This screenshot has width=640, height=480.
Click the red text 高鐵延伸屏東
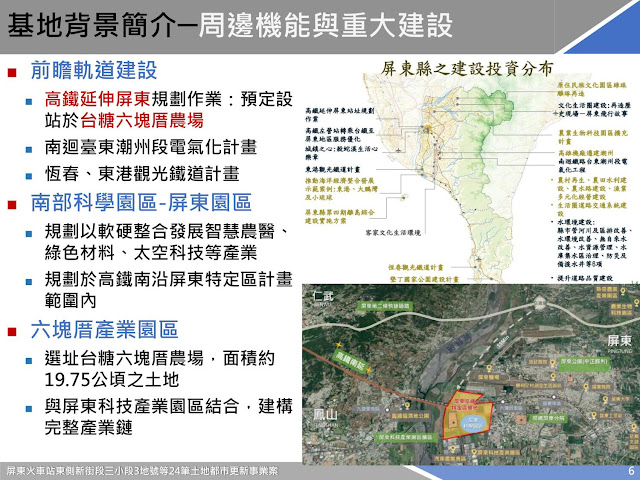(98, 99)
